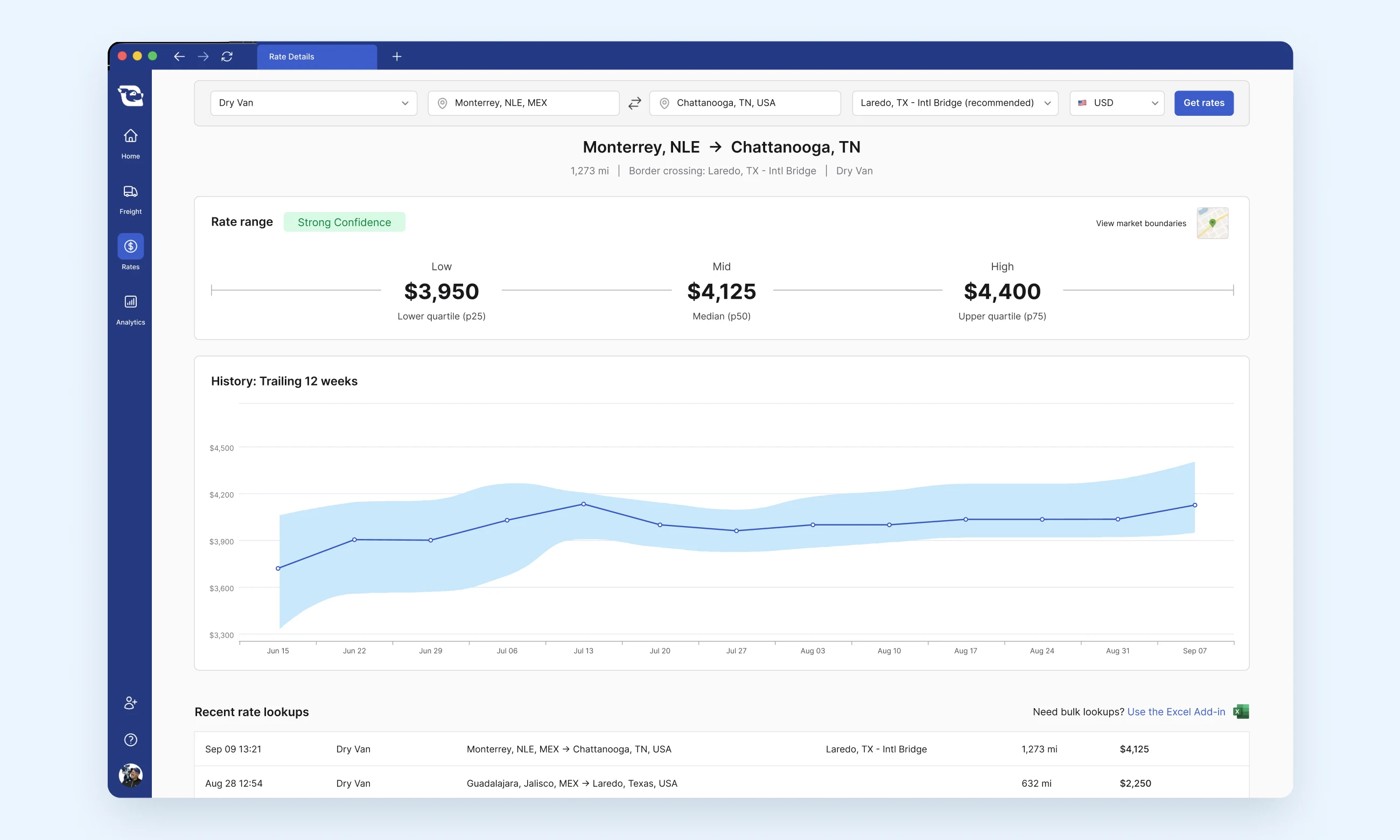Click the History: Trailing 12 weeks heading
Viewport: 1400px width, 840px height.
click(x=284, y=381)
